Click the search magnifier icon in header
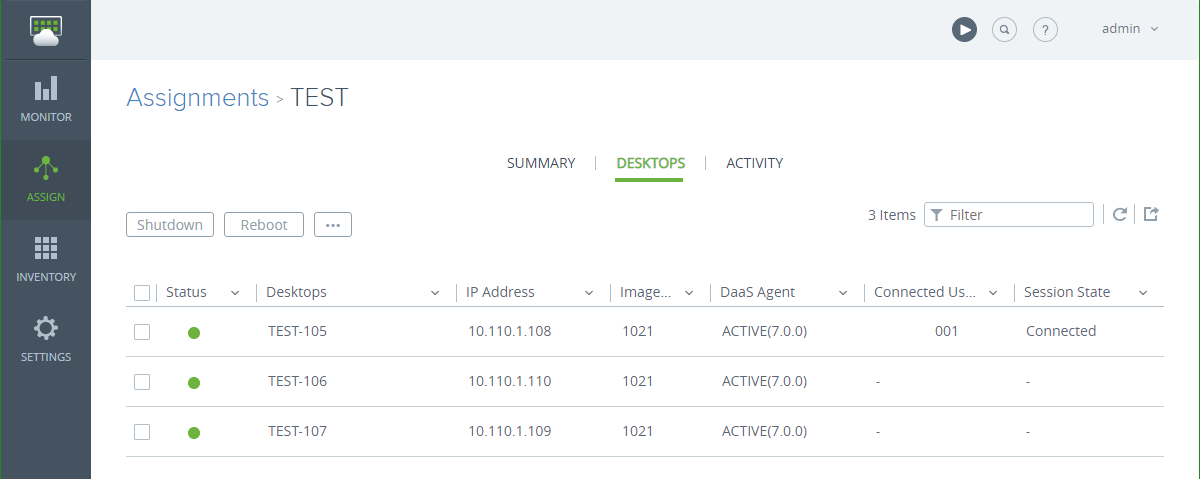The width and height of the screenshot is (1200, 479). pyautogui.click(x=1004, y=29)
